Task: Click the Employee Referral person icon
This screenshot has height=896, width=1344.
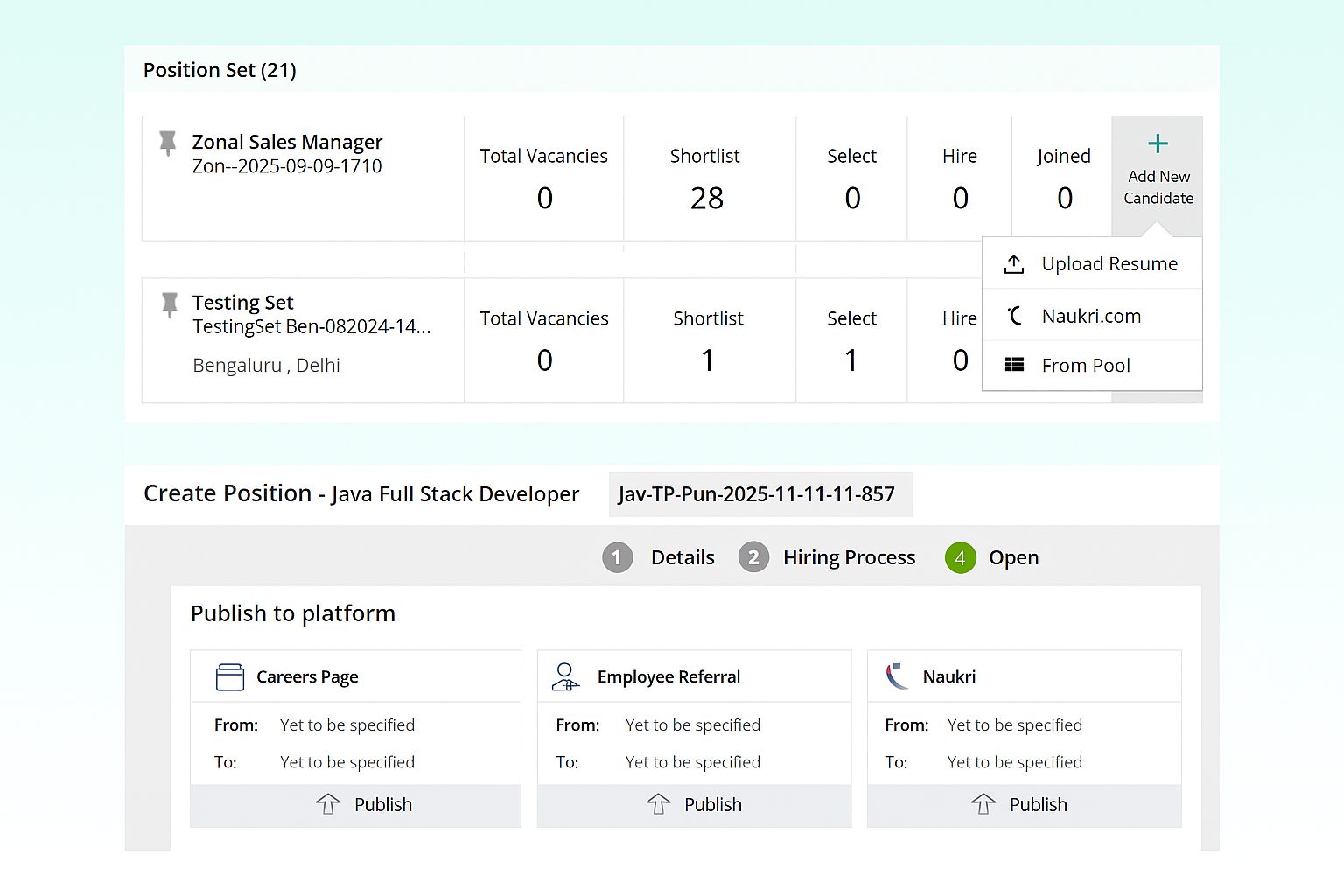Action: tap(566, 676)
